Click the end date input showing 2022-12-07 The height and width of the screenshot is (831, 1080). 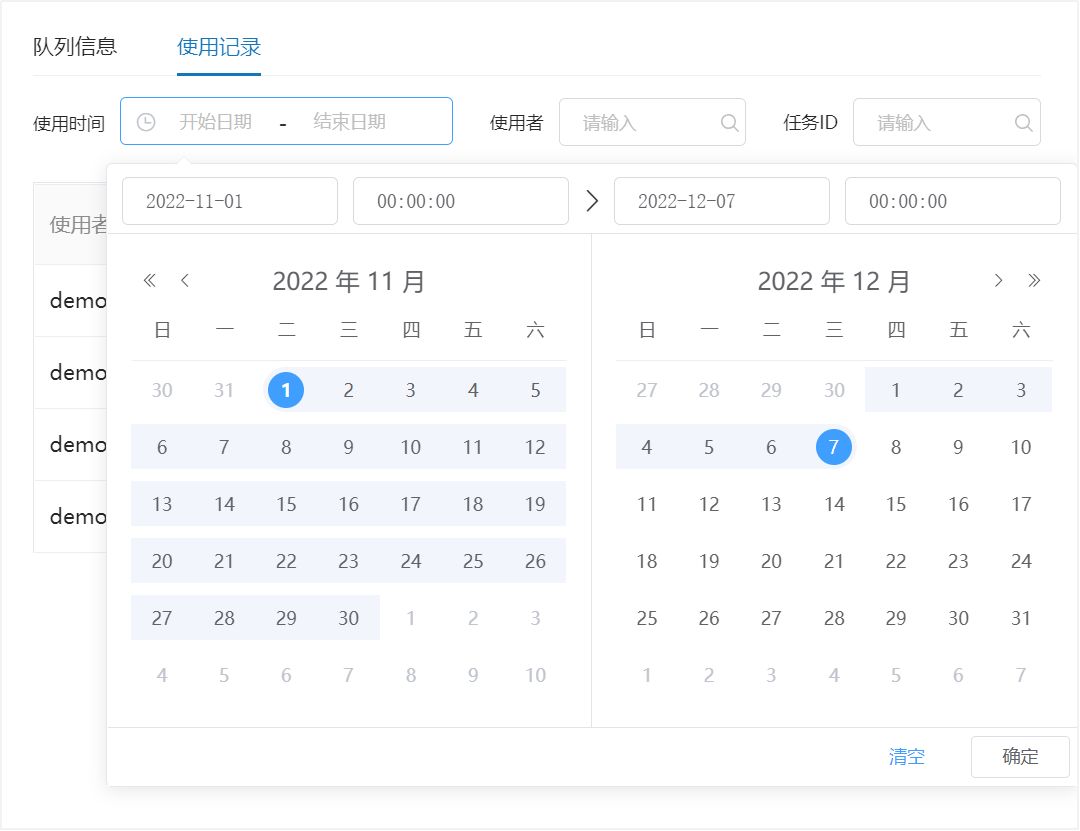[x=721, y=201]
